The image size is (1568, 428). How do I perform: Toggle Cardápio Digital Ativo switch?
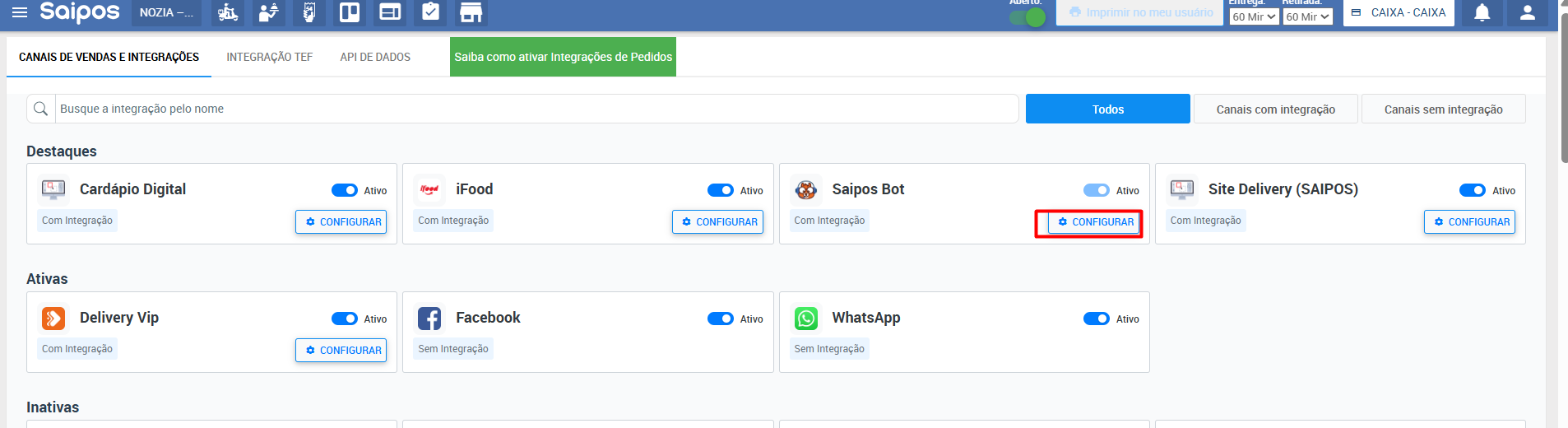[x=345, y=190]
